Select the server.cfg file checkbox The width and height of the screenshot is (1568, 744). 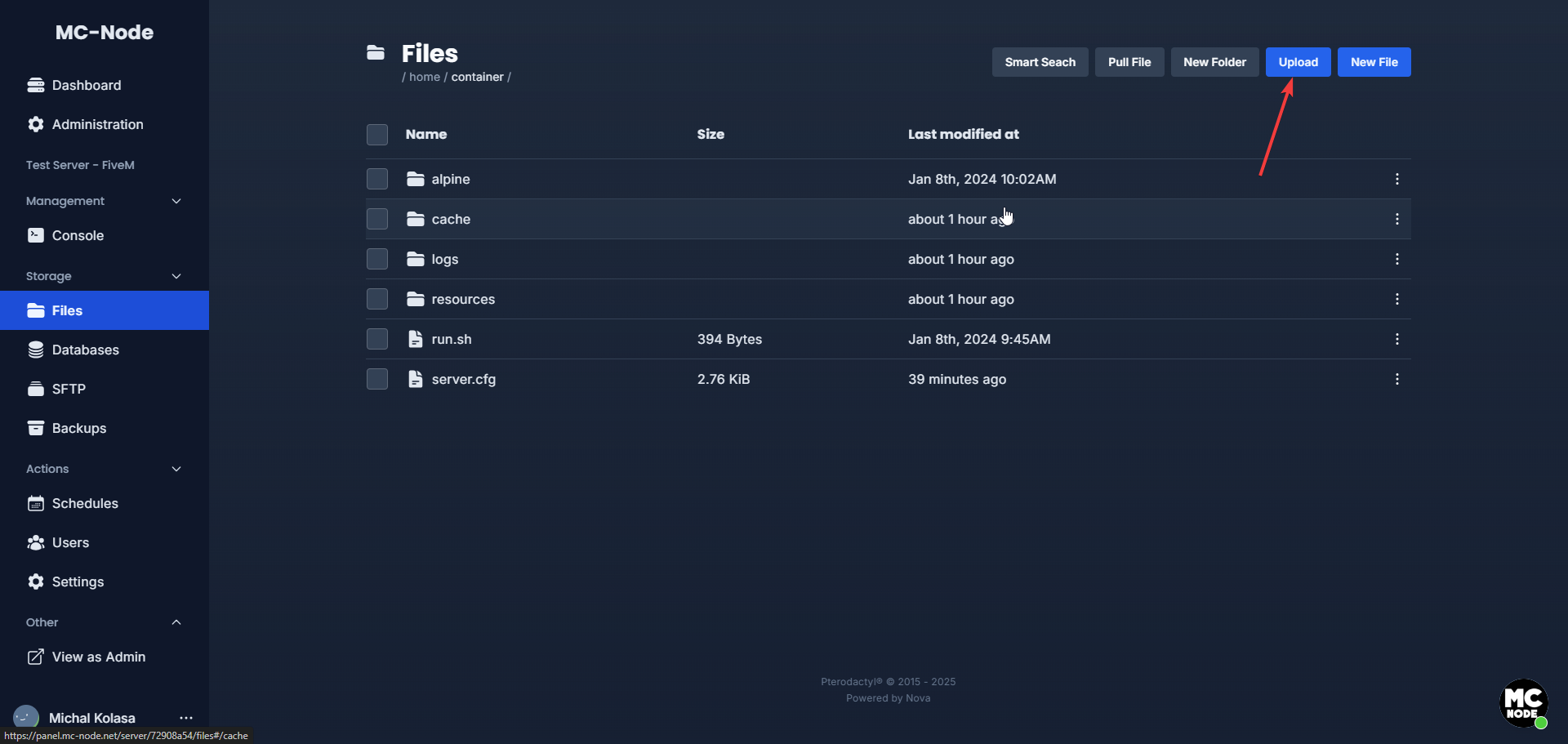click(x=377, y=379)
